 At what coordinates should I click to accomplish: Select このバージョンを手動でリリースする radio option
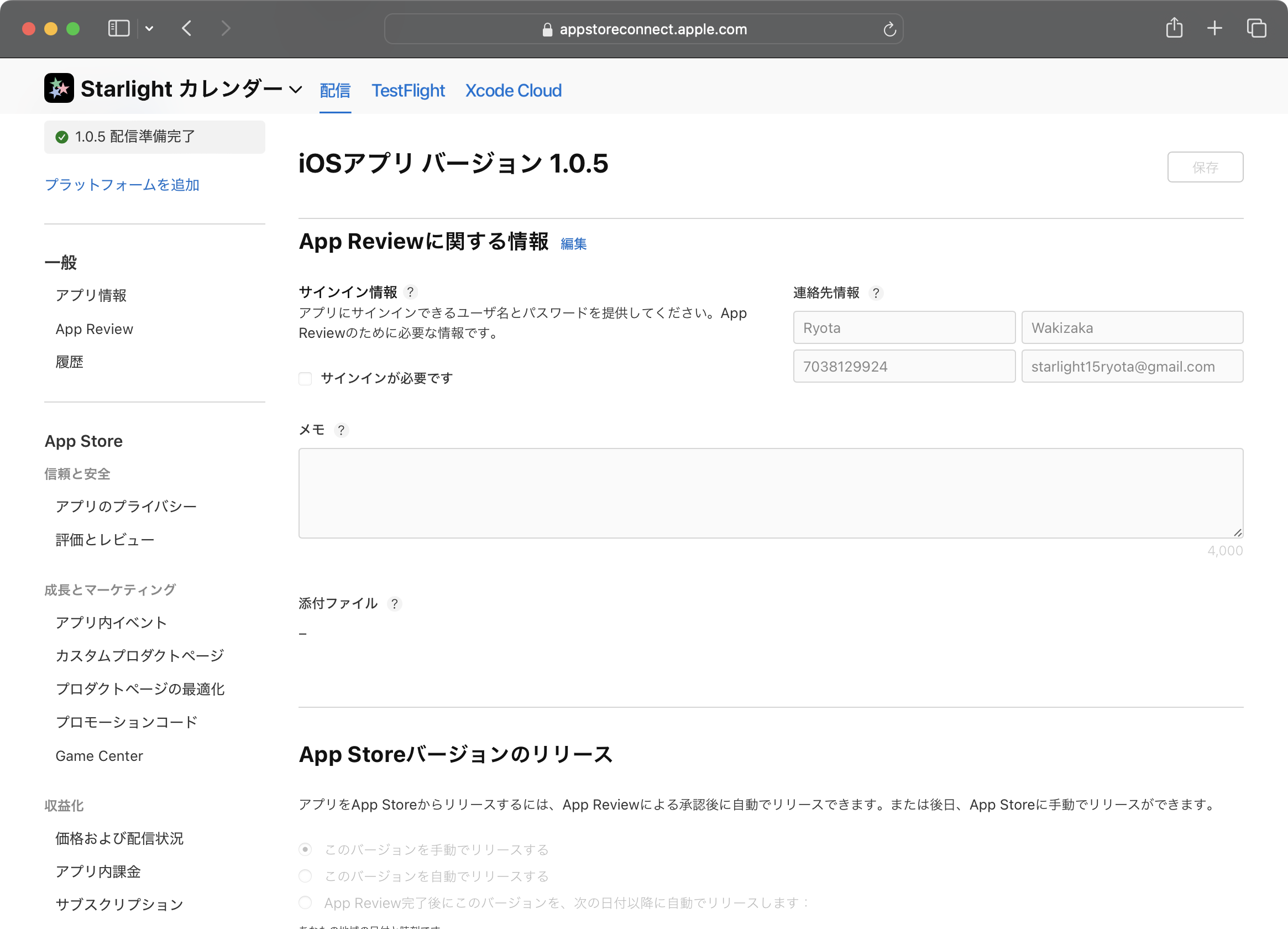pos(305,849)
